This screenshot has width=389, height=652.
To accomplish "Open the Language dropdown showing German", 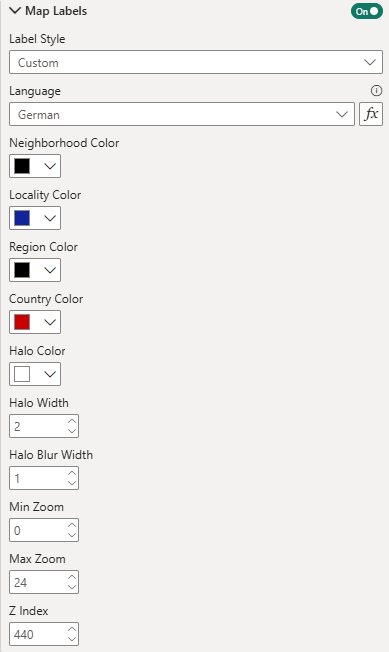I will [x=182, y=114].
